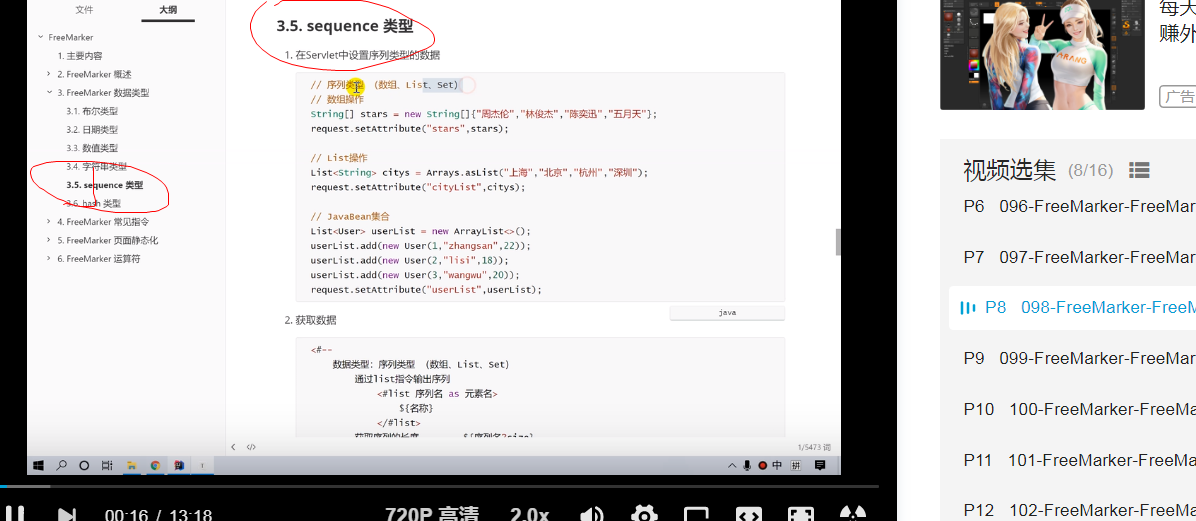Viewport: 1196px width, 521px height.
Task: Play P12 102-FreeMarker from the playlist
Action: tap(1079, 510)
